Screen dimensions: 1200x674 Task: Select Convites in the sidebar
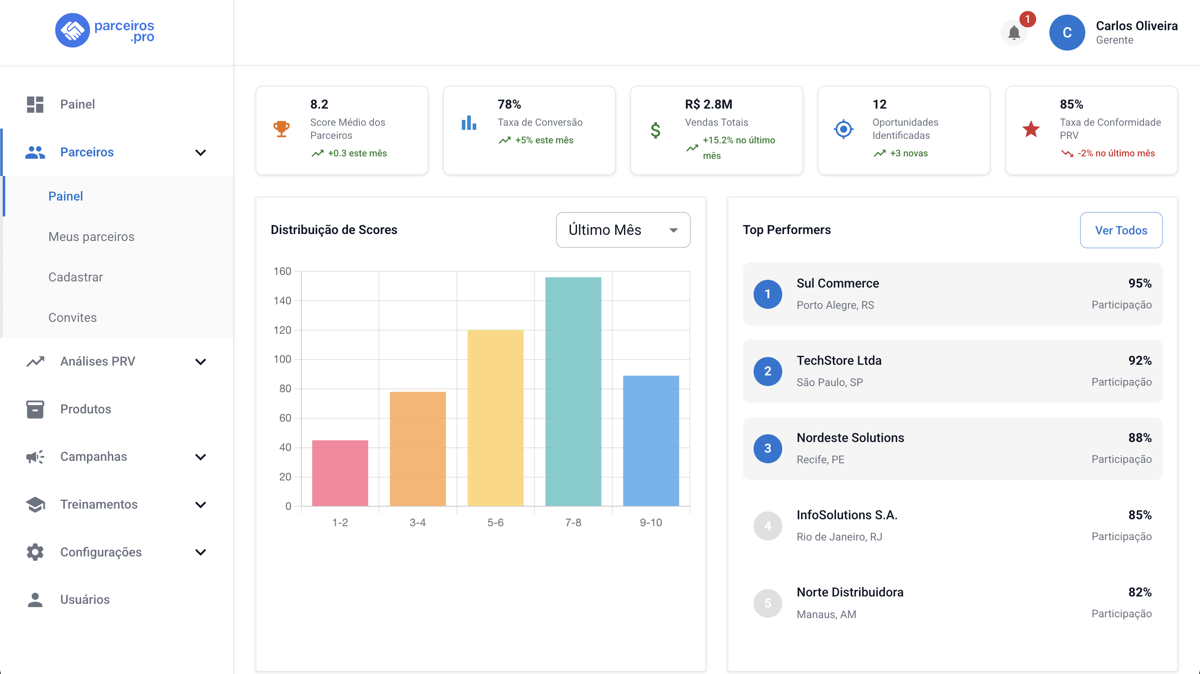pos(73,318)
